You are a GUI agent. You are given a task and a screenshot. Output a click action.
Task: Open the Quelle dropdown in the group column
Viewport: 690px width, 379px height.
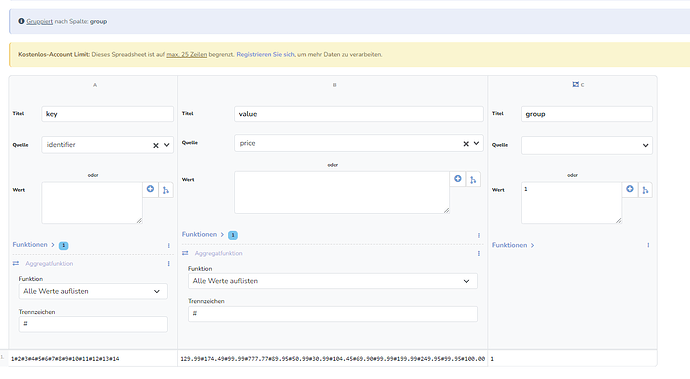pyautogui.click(x=587, y=145)
